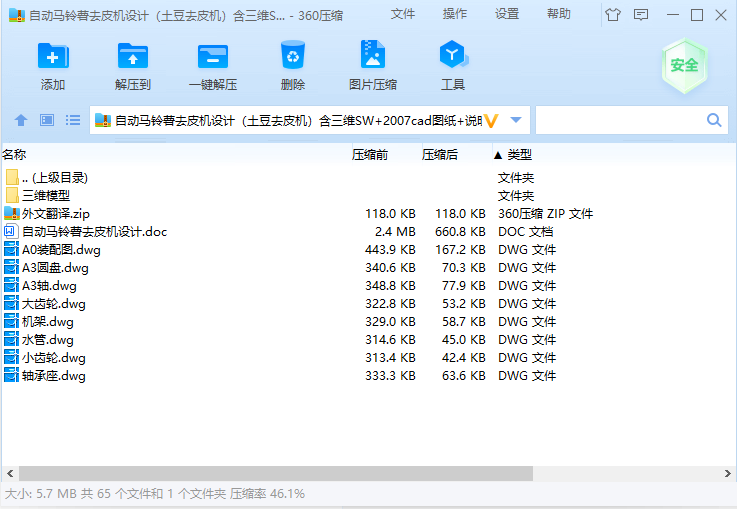The width and height of the screenshot is (737, 509).
Task: Go up one directory with arrow icon
Action: [x=21, y=120]
